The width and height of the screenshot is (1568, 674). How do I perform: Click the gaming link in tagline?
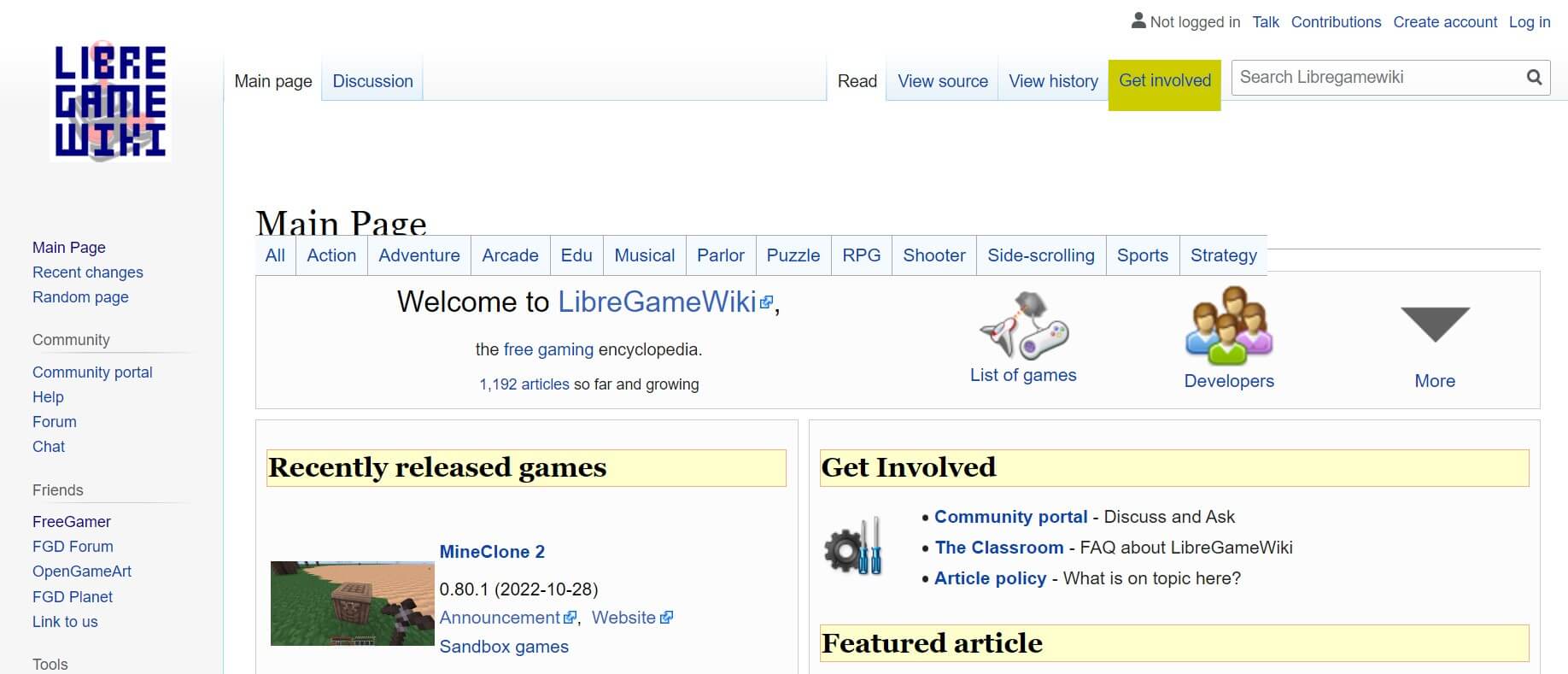(x=565, y=349)
